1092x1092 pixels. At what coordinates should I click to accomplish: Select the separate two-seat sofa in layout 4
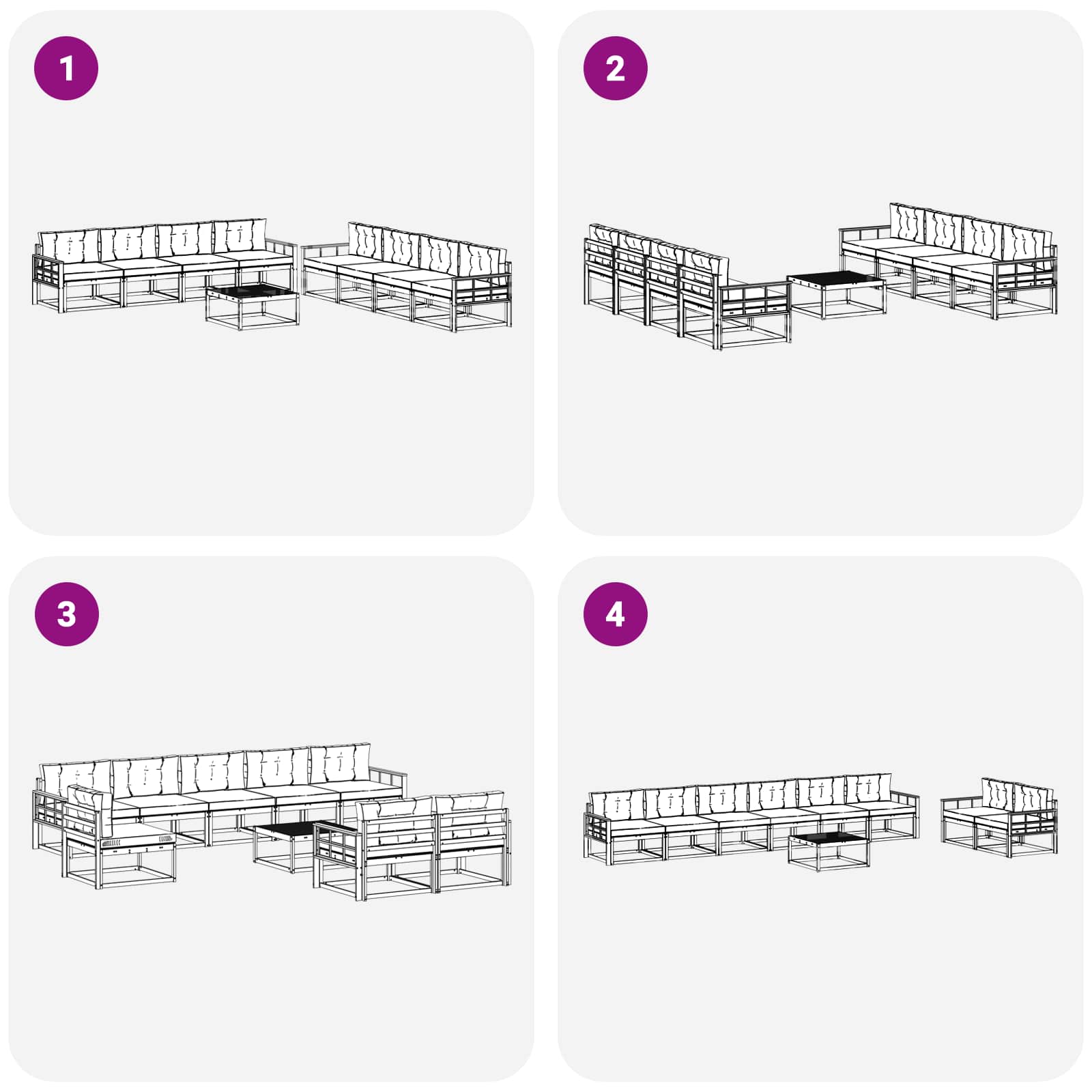pos(999,817)
